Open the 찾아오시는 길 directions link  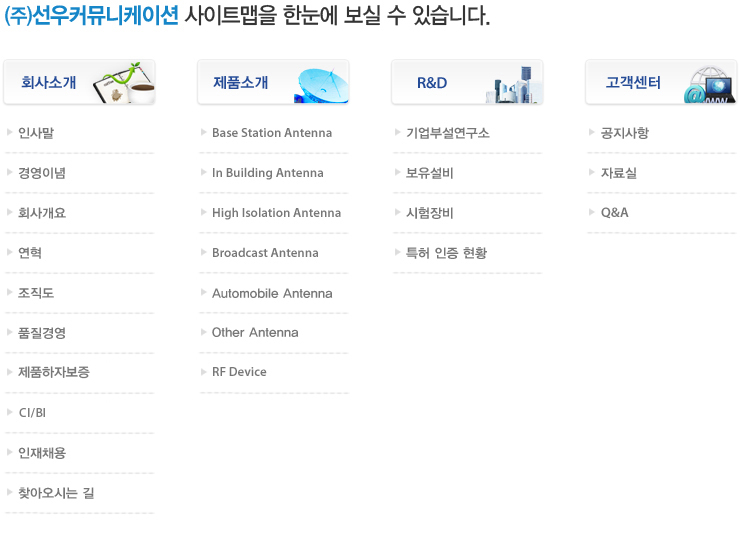[x=56, y=493]
